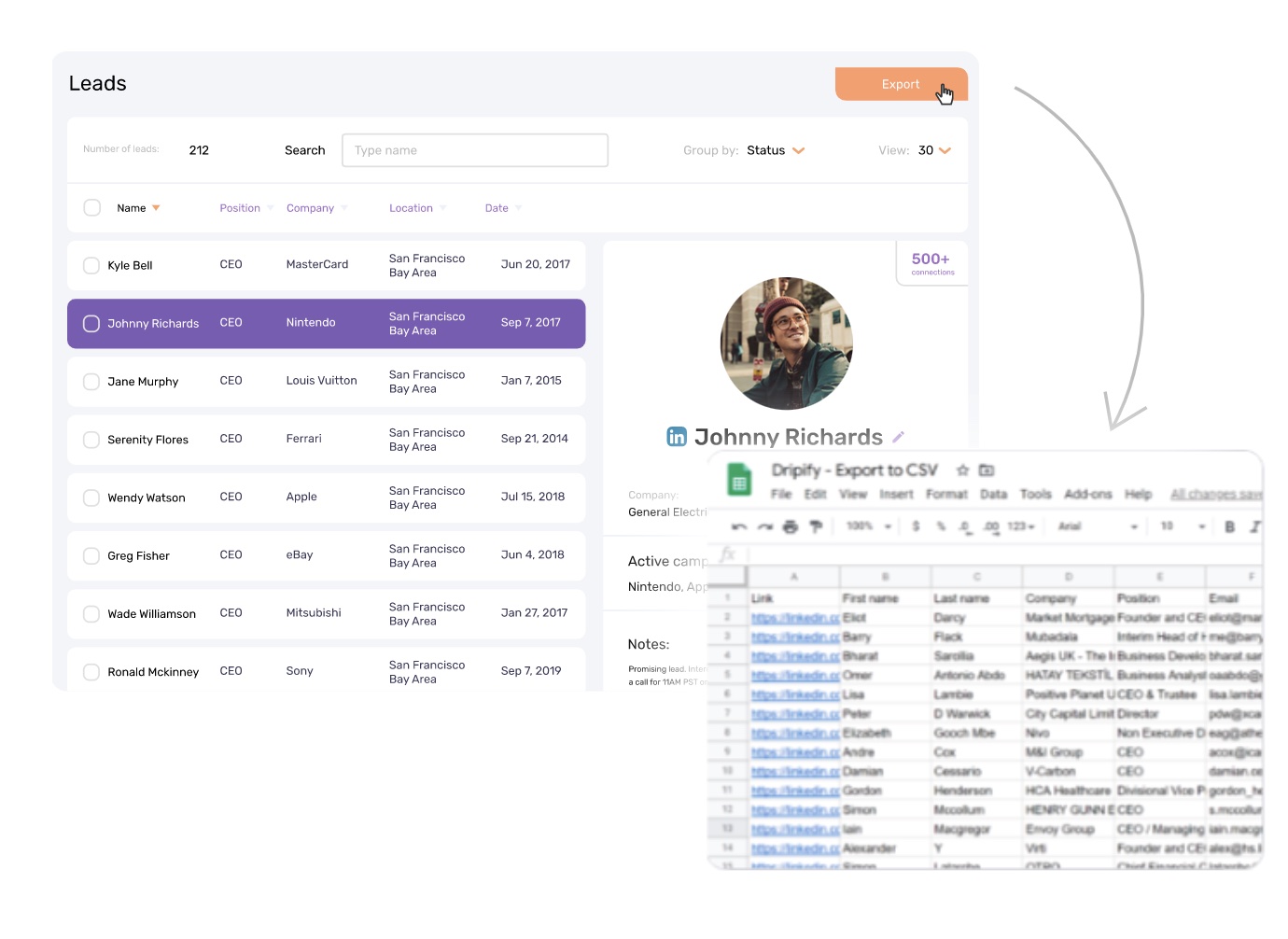
Task: Click the orange Export button
Action: [x=901, y=84]
